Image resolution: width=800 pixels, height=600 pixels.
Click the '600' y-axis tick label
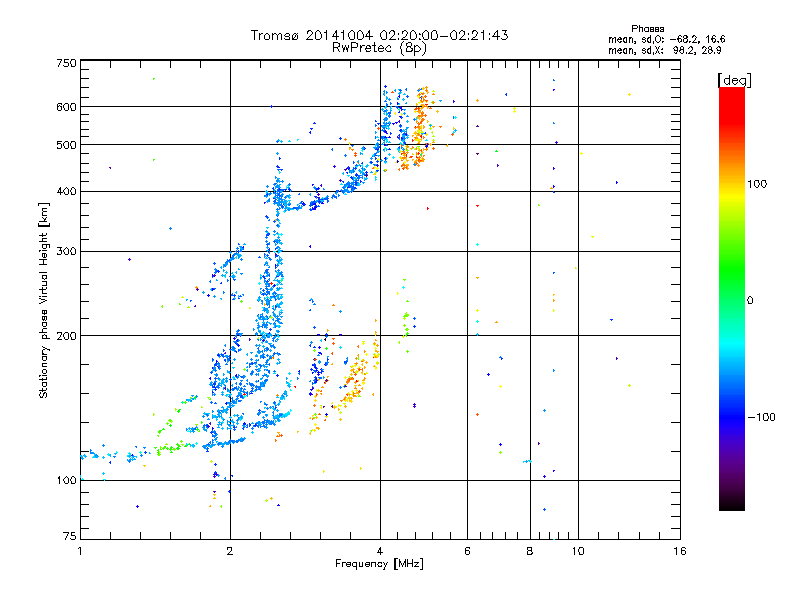(x=66, y=107)
